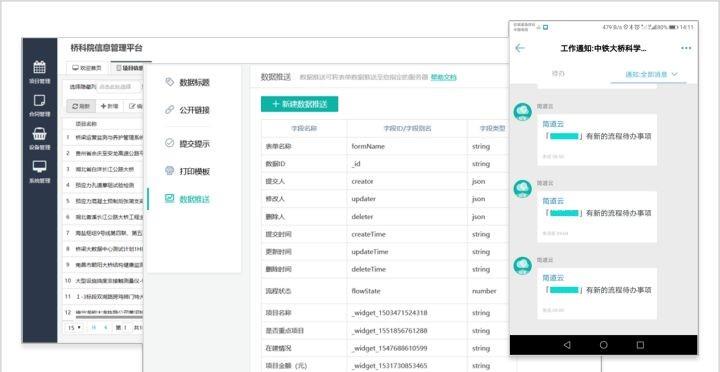Select project row number 3 in list
The width and height of the screenshot is (720, 372).
tap(103, 169)
